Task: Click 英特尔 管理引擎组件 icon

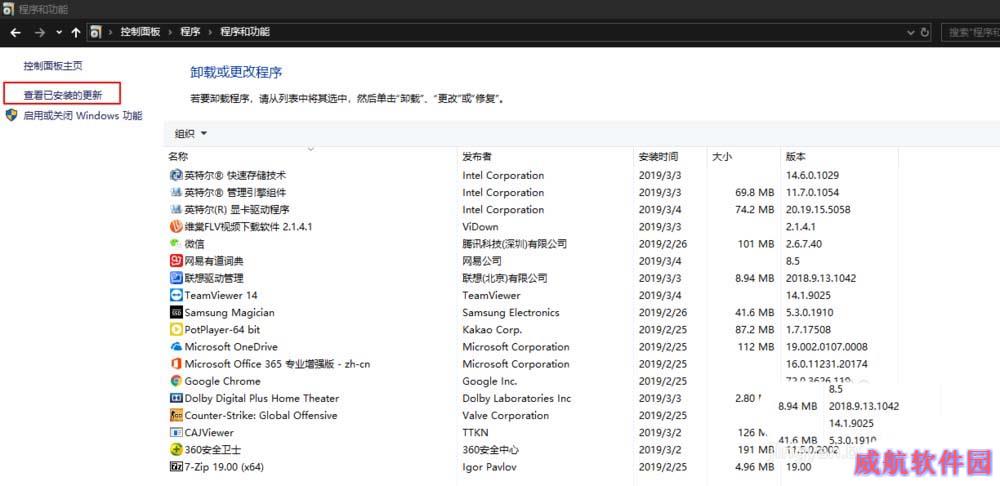Action: point(176,192)
